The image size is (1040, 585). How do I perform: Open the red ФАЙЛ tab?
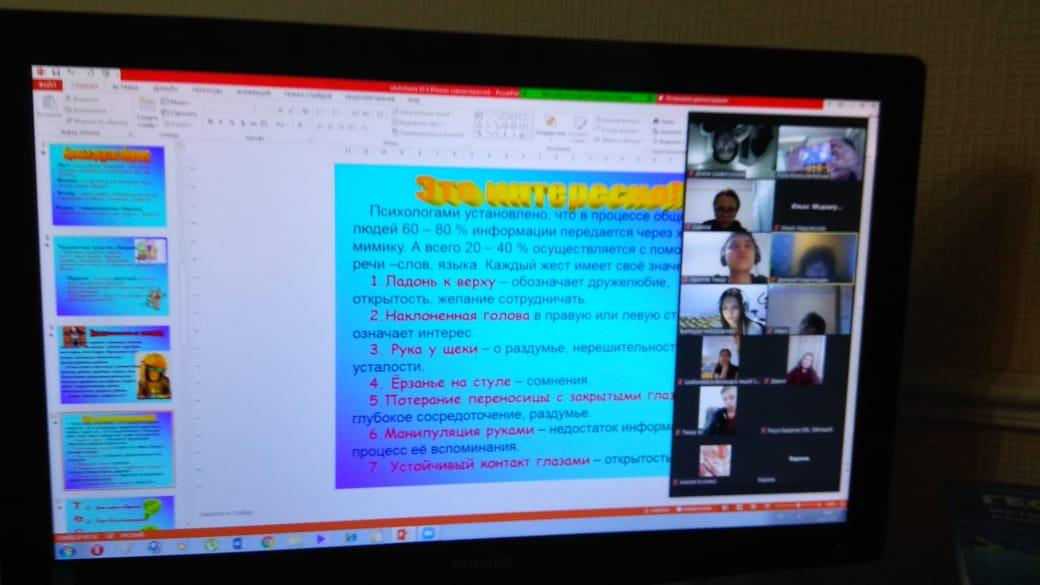[46, 85]
